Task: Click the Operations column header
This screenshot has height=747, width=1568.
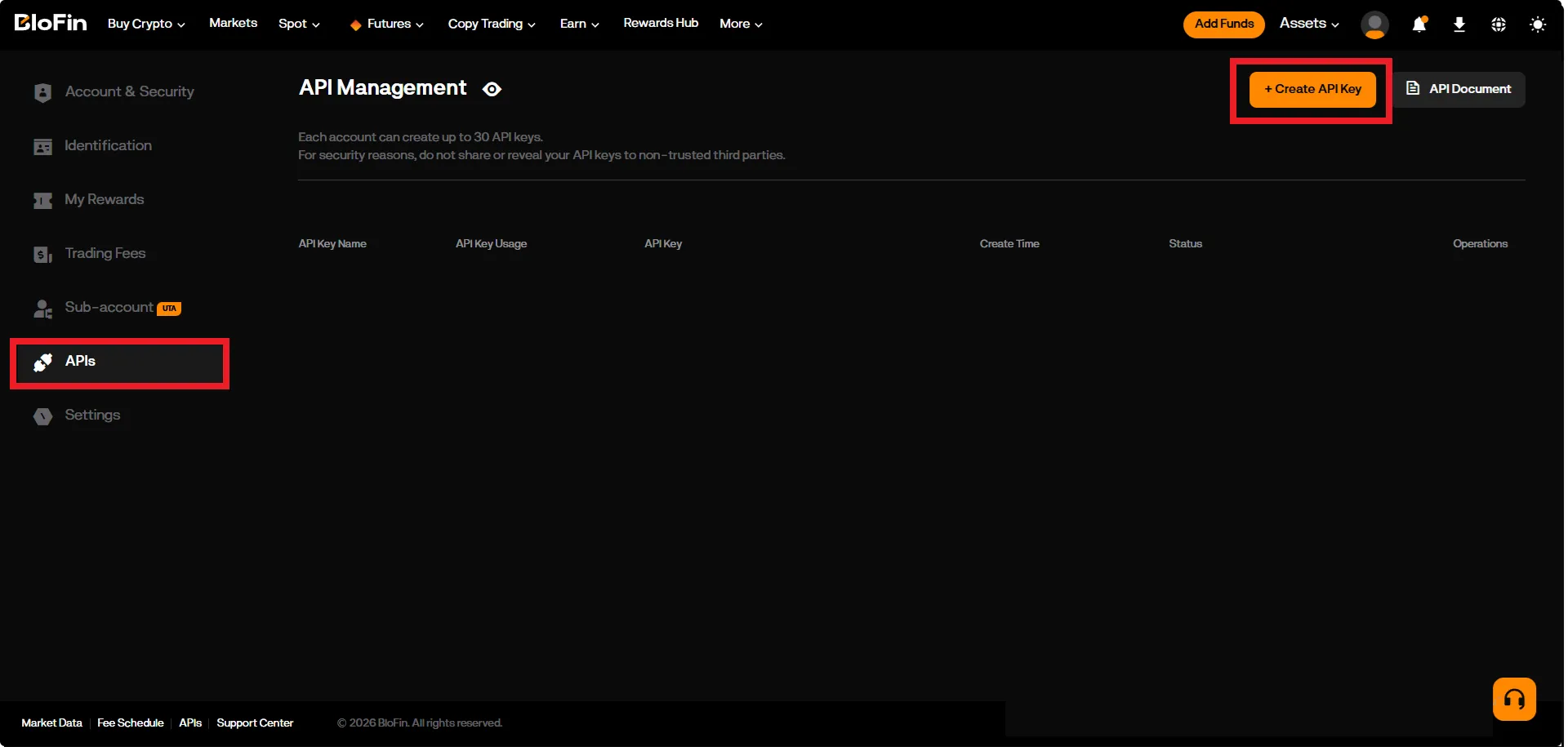Action: (x=1480, y=243)
